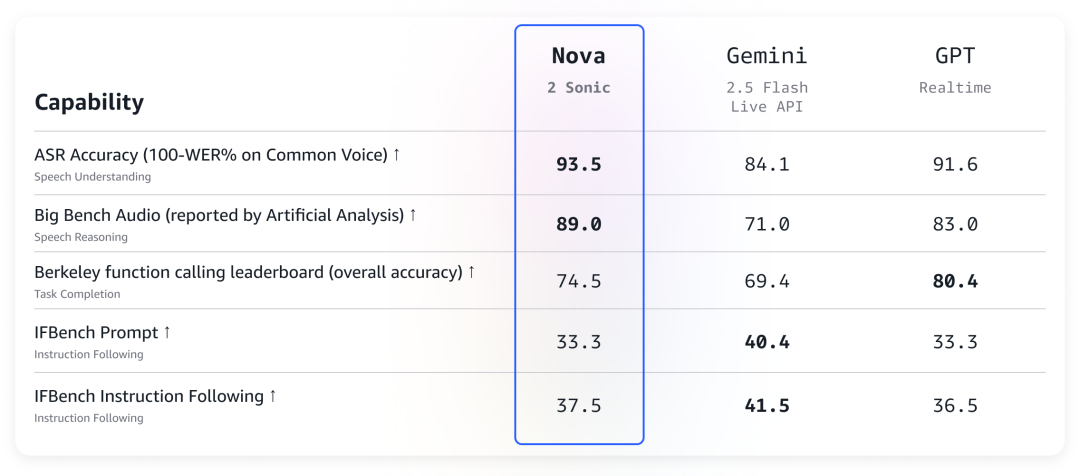Click Gemini's bold 40.4 score
This screenshot has width=1080, height=476.
[x=767, y=342]
